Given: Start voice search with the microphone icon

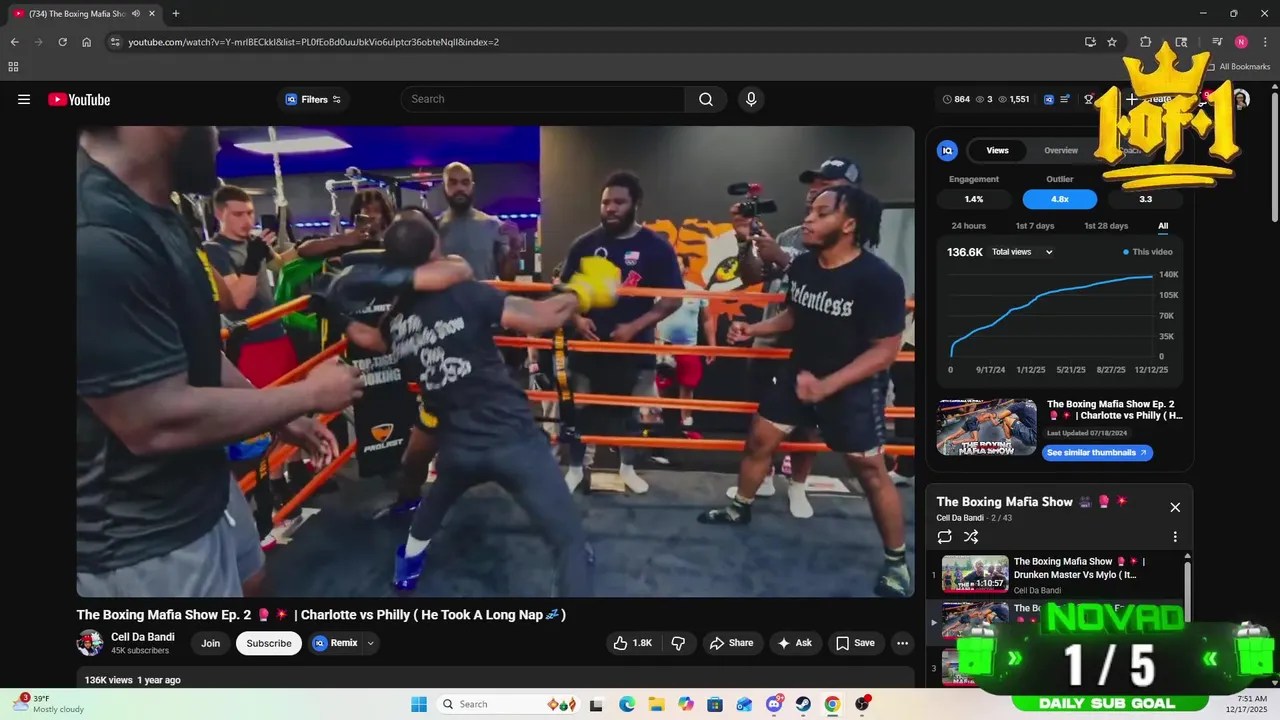Looking at the screenshot, I should pos(751,99).
